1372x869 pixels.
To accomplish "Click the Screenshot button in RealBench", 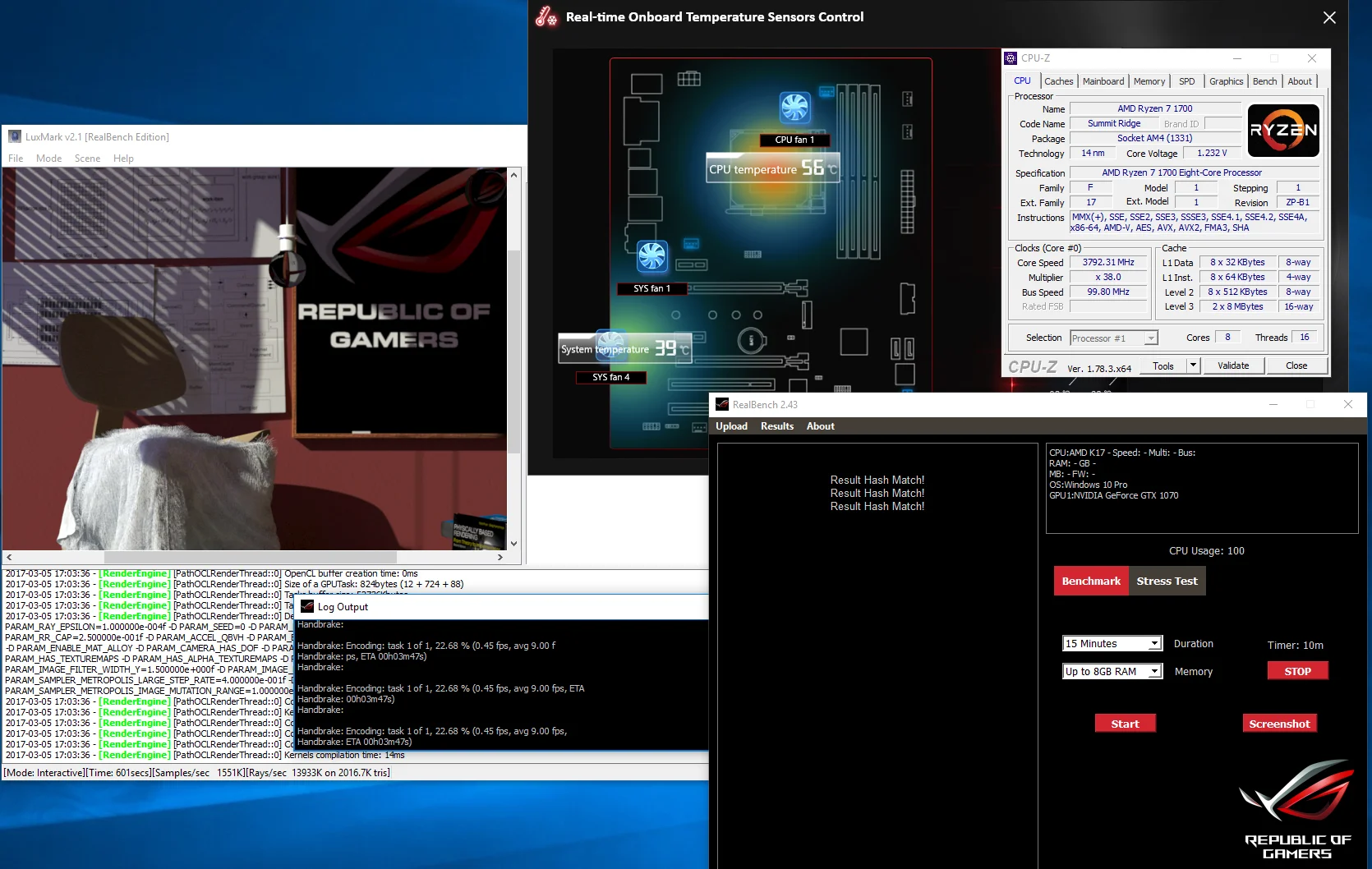I will 1279,723.
